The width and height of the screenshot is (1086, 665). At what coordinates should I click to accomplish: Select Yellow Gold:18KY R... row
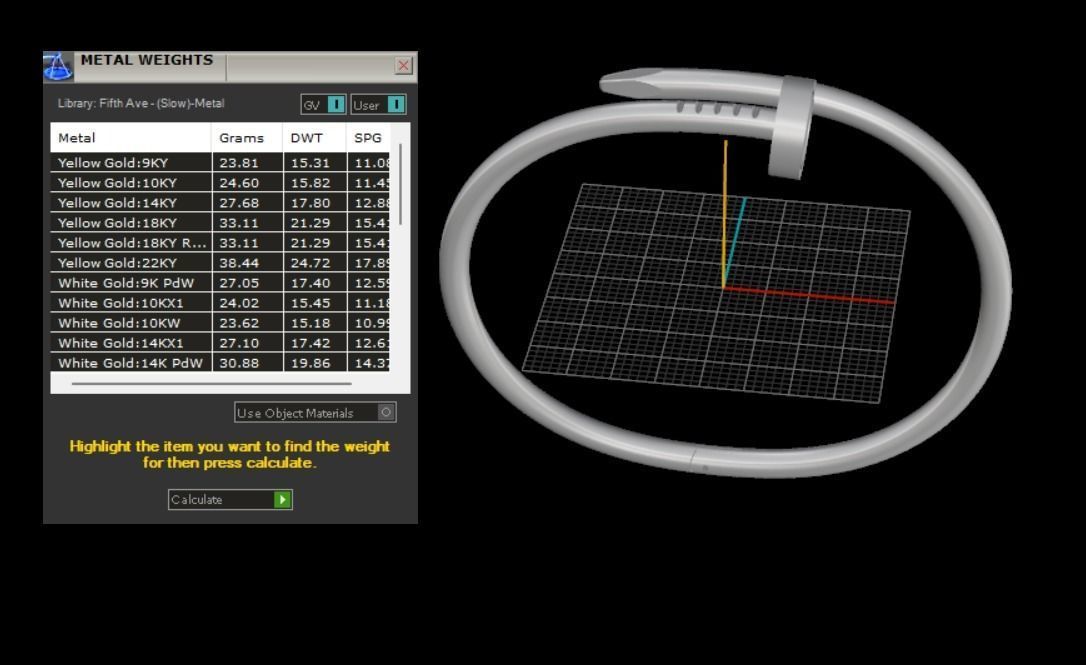click(x=220, y=243)
